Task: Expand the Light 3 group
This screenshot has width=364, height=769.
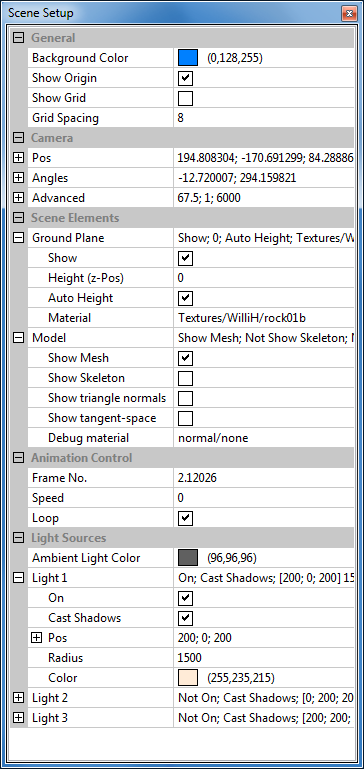Action: [x=18, y=718]
